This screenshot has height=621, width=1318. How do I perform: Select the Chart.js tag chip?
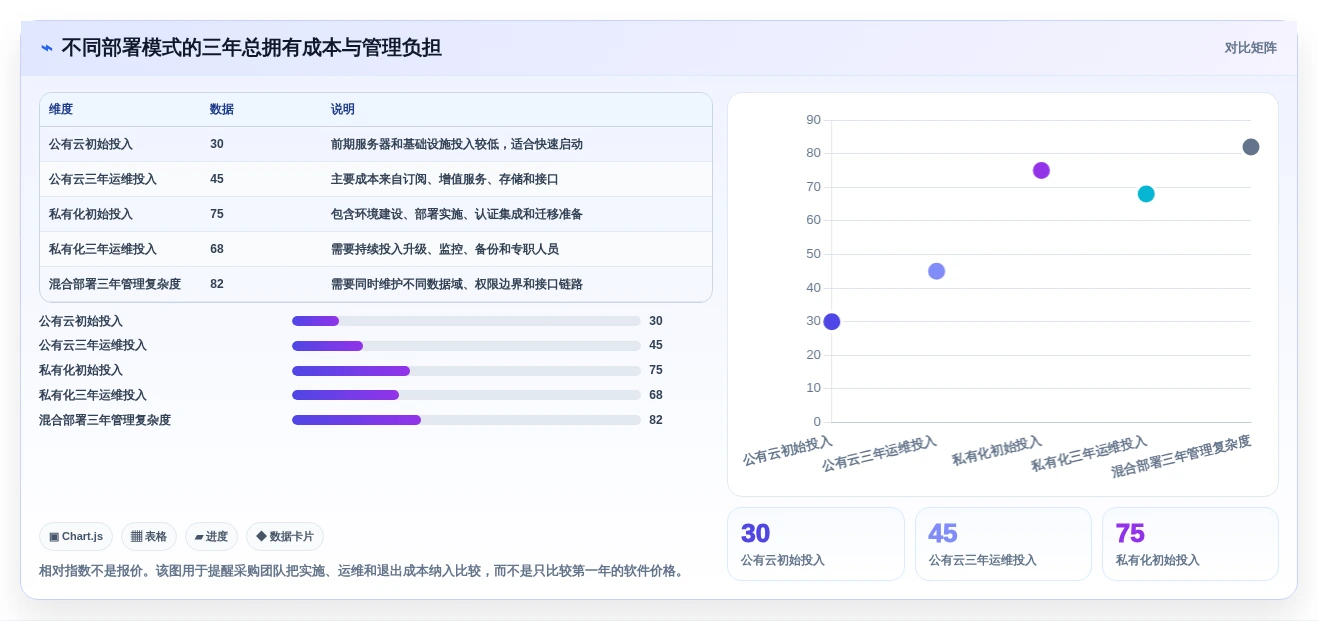(x=76, y=536)
